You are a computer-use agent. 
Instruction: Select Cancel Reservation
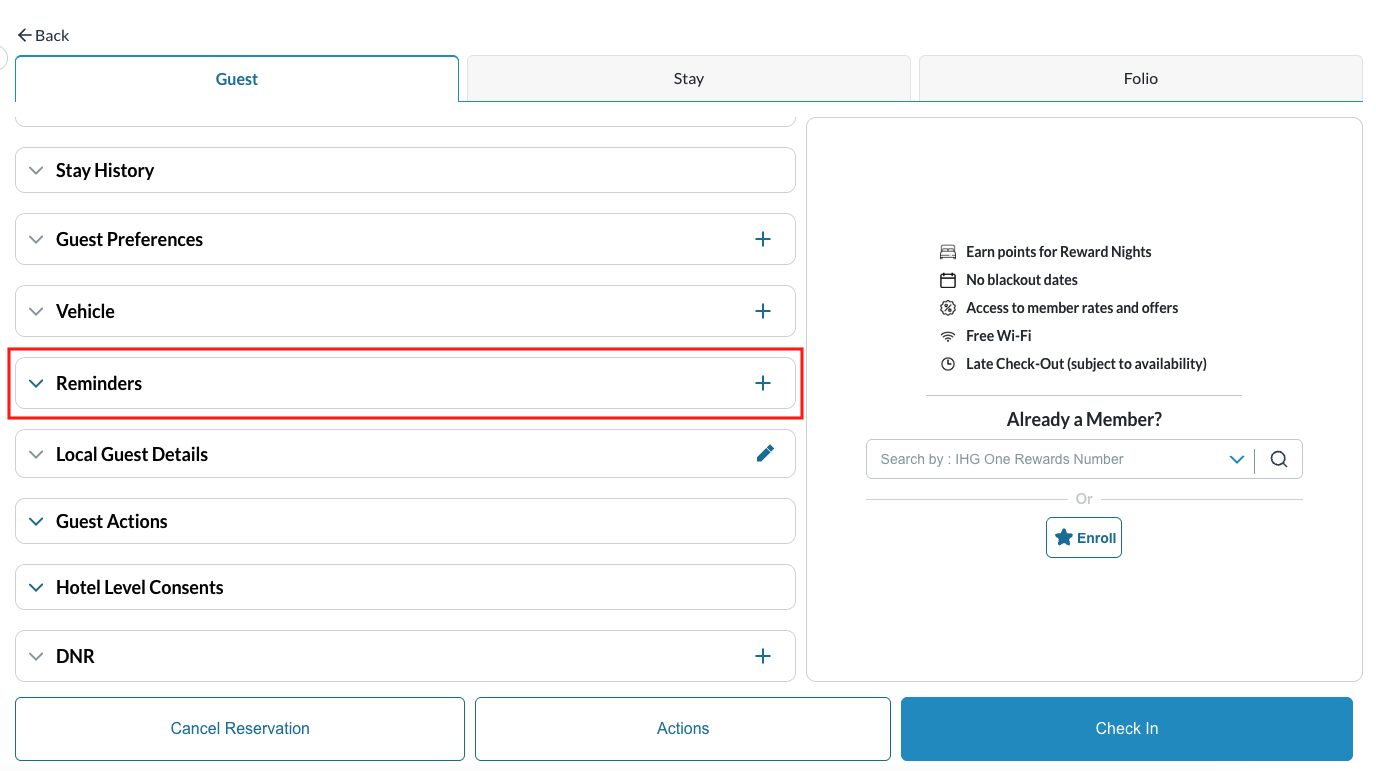(239, 728)
